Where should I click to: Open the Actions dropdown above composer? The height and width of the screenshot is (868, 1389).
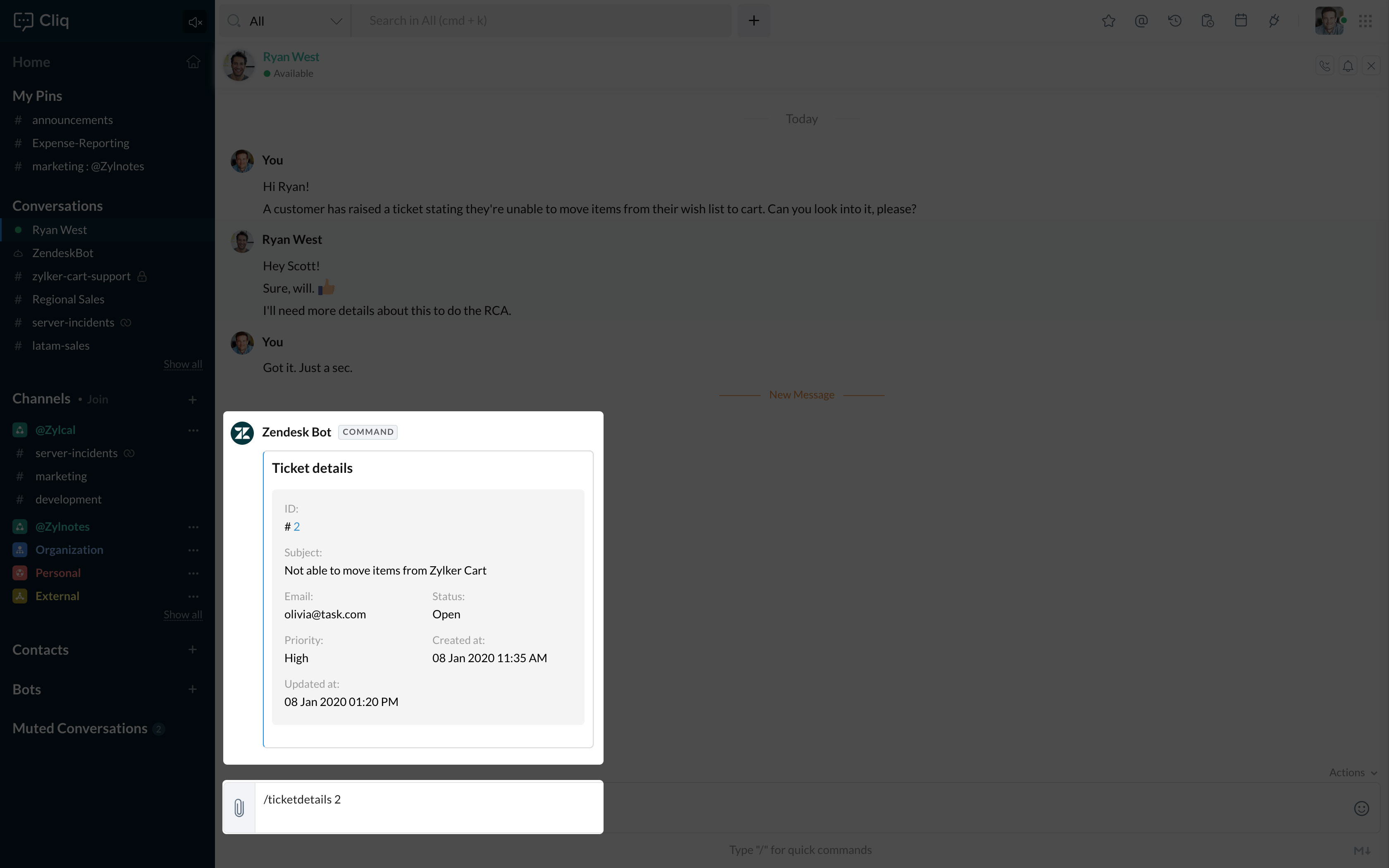[x=1352, y=773]
